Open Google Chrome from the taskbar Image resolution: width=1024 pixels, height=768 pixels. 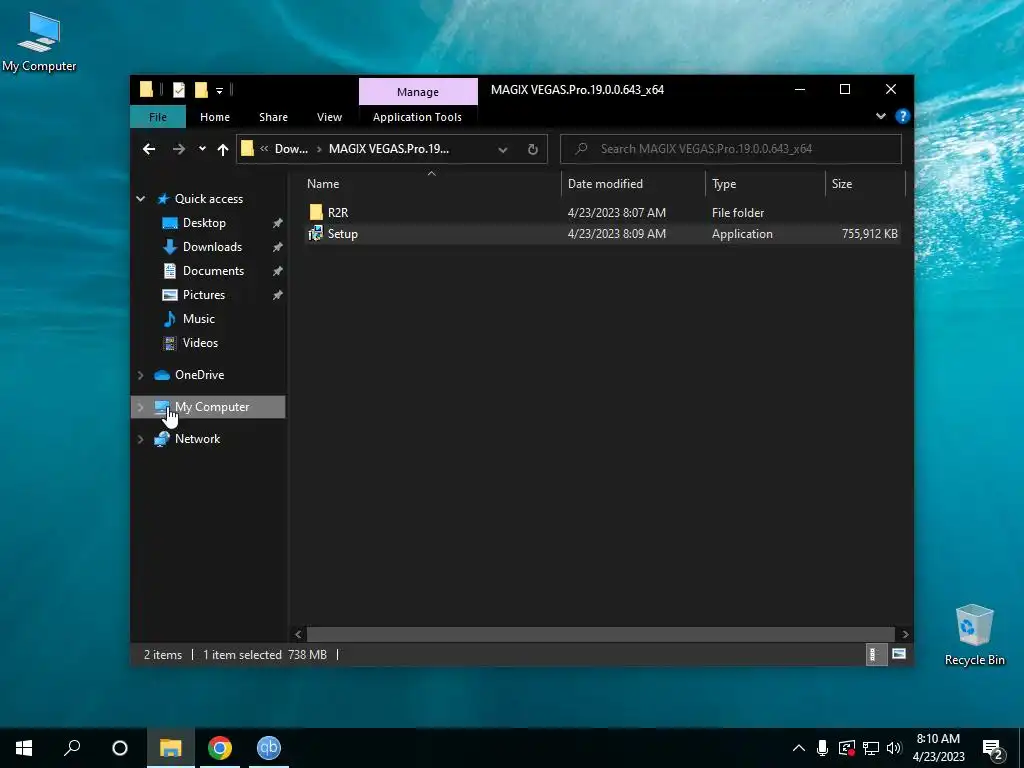pyautogui.click(x=220, y=748)
